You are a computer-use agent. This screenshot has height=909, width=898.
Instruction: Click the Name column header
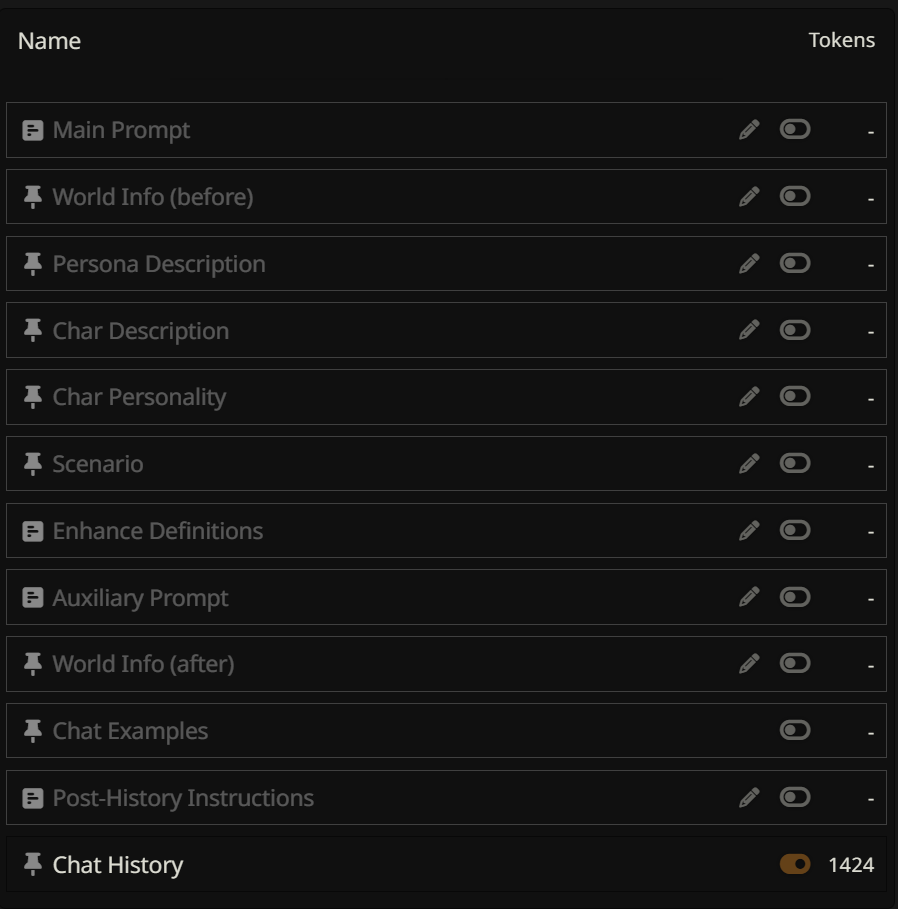tap(49, 41)
